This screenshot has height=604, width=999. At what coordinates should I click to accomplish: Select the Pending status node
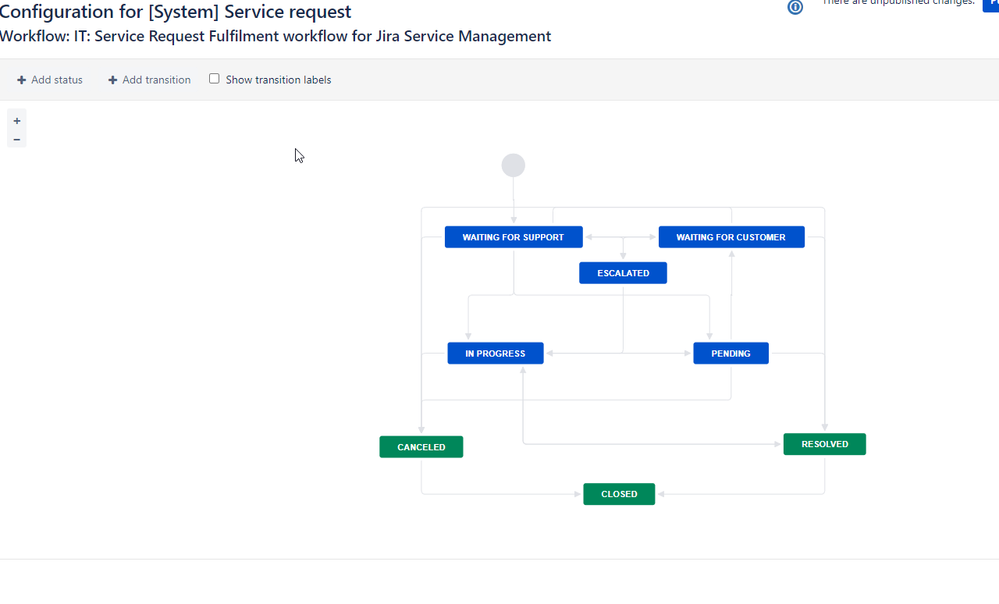[731, 353]
